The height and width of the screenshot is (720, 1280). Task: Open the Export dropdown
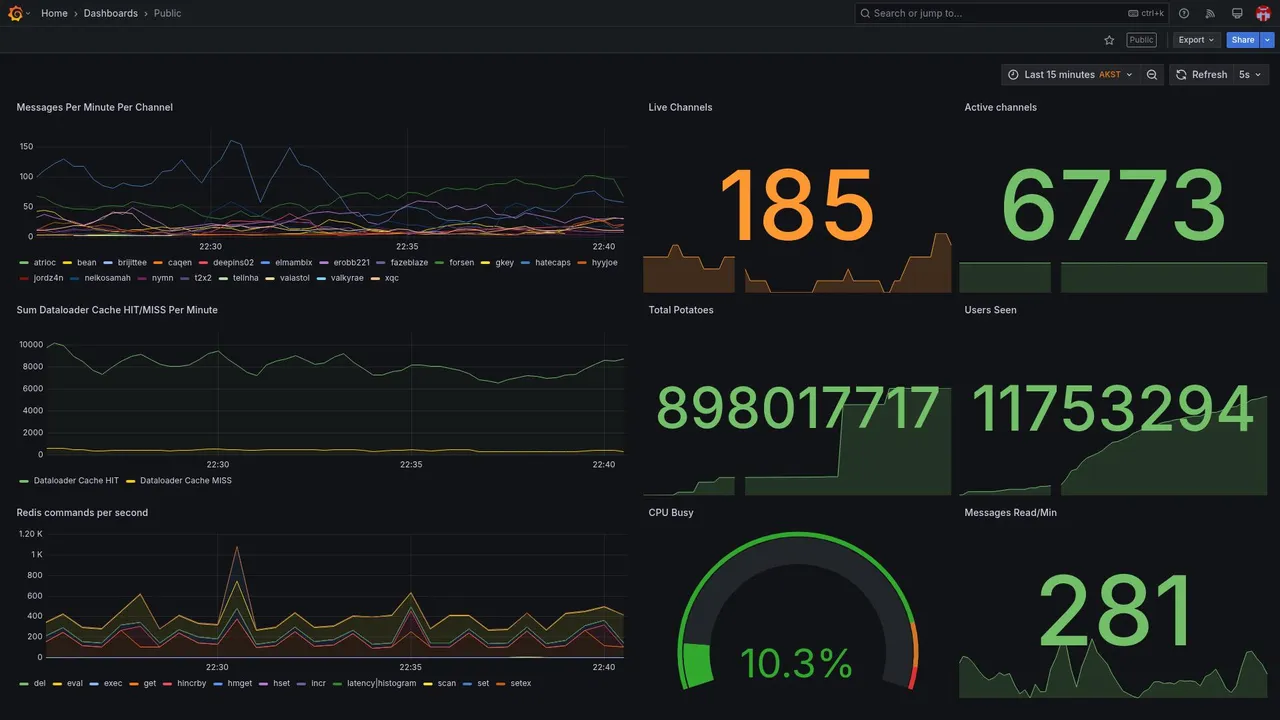click(1196, 40)
